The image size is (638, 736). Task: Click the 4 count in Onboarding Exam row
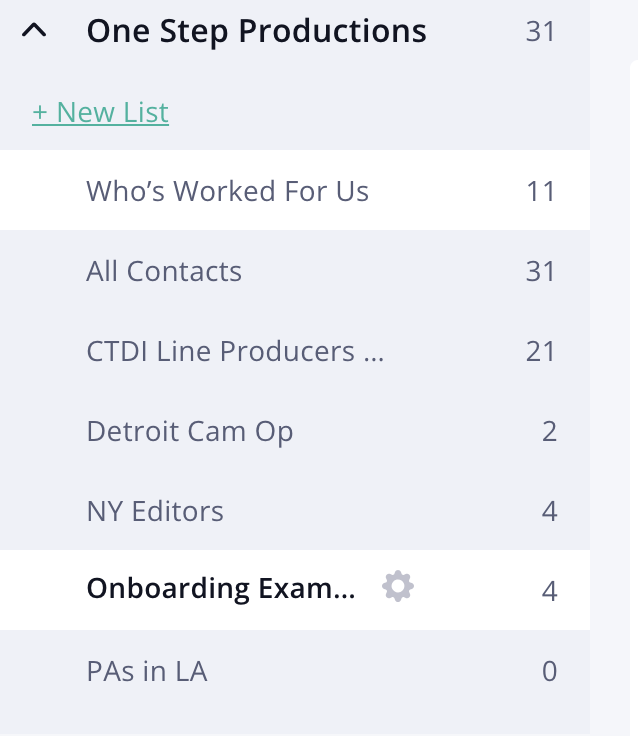(x=549, y=591)
